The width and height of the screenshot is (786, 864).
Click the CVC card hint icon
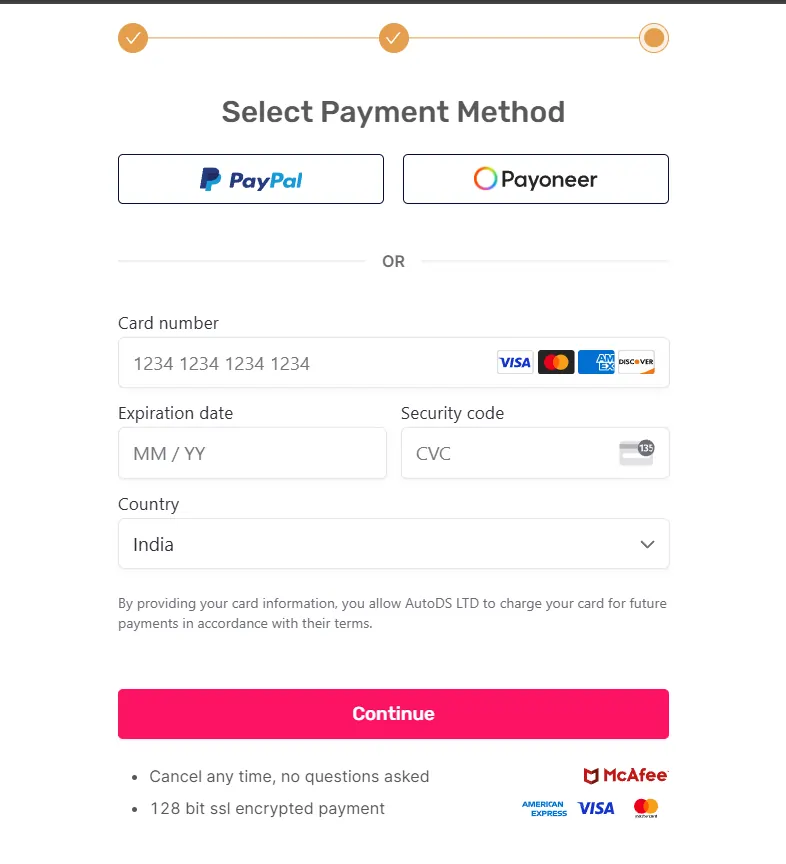tap(636, 453)
